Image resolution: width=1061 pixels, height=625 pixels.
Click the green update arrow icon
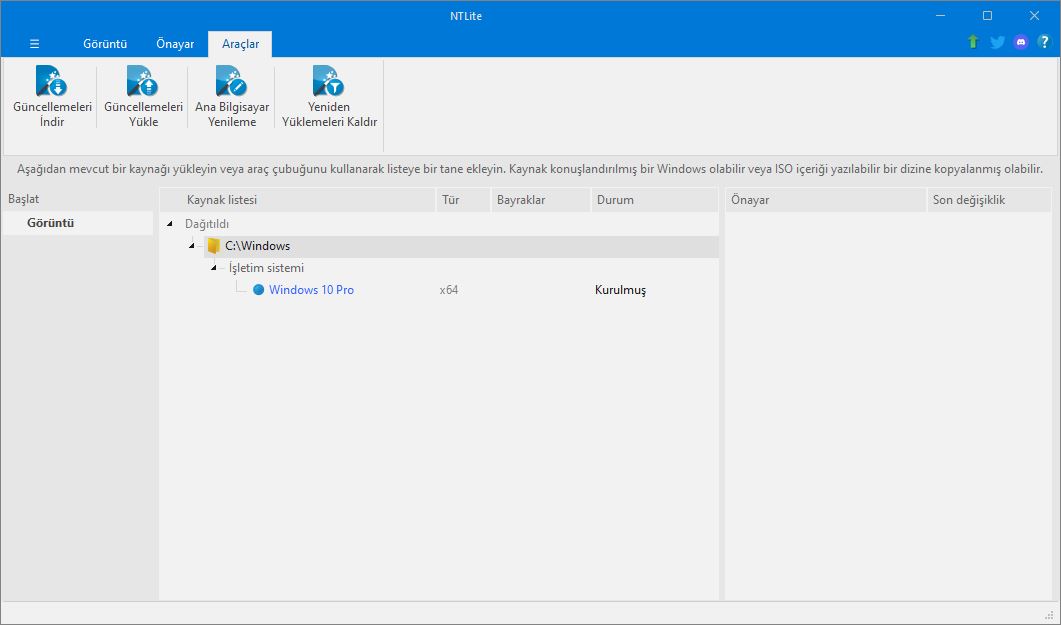[x=973, y=42]
